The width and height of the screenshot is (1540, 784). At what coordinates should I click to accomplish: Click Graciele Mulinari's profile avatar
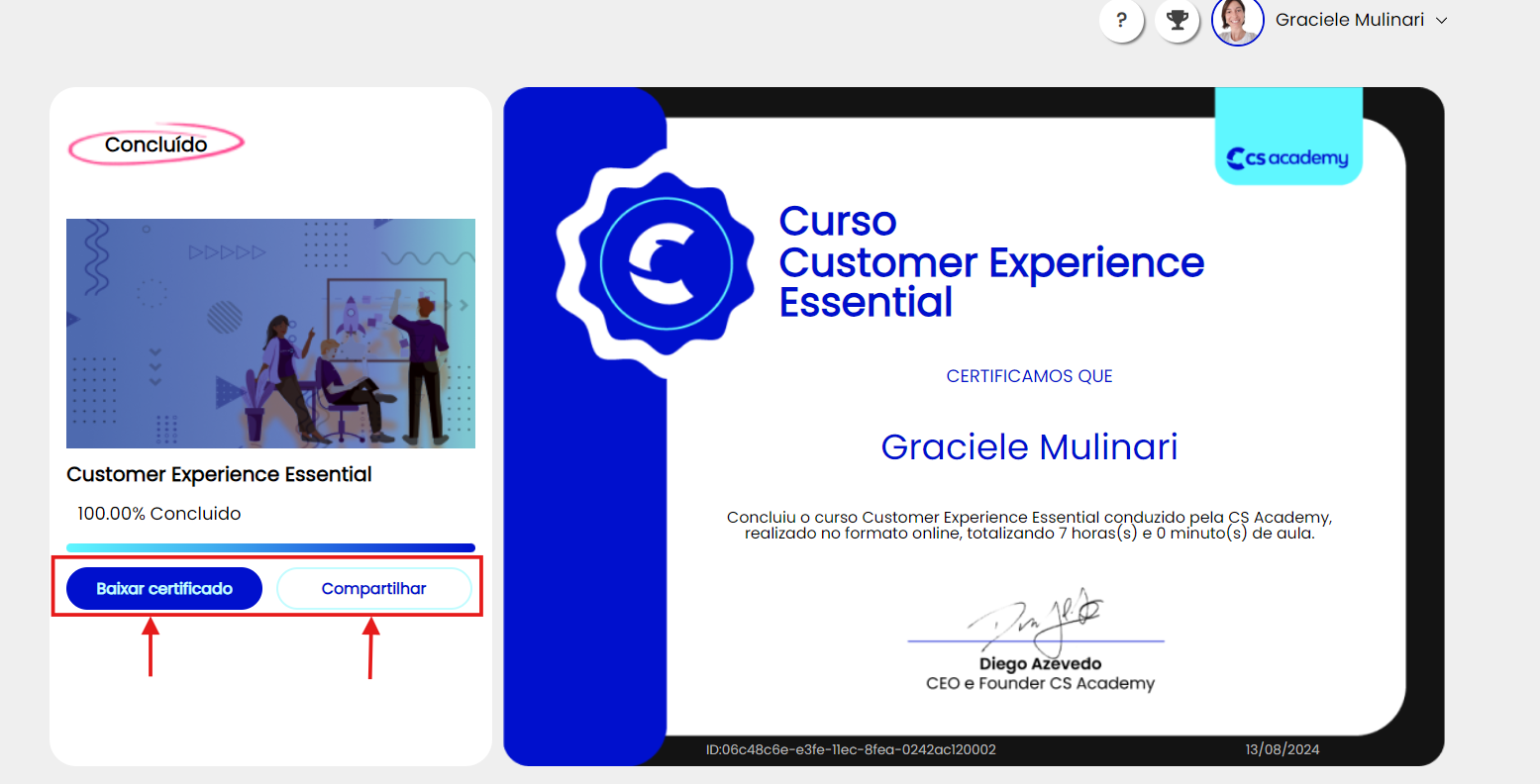click(x=1237, y=20)
